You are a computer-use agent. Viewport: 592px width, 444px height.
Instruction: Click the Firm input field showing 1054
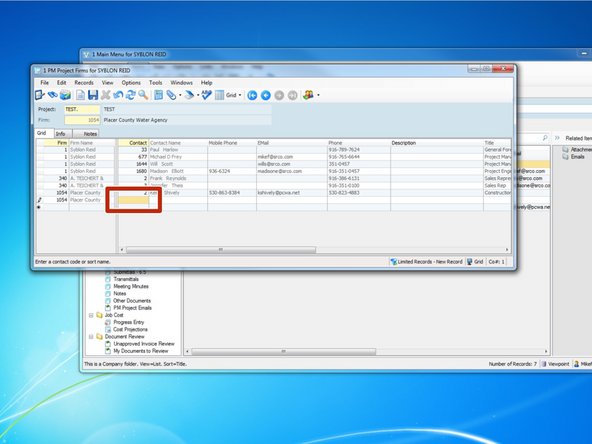click(82, 120)
